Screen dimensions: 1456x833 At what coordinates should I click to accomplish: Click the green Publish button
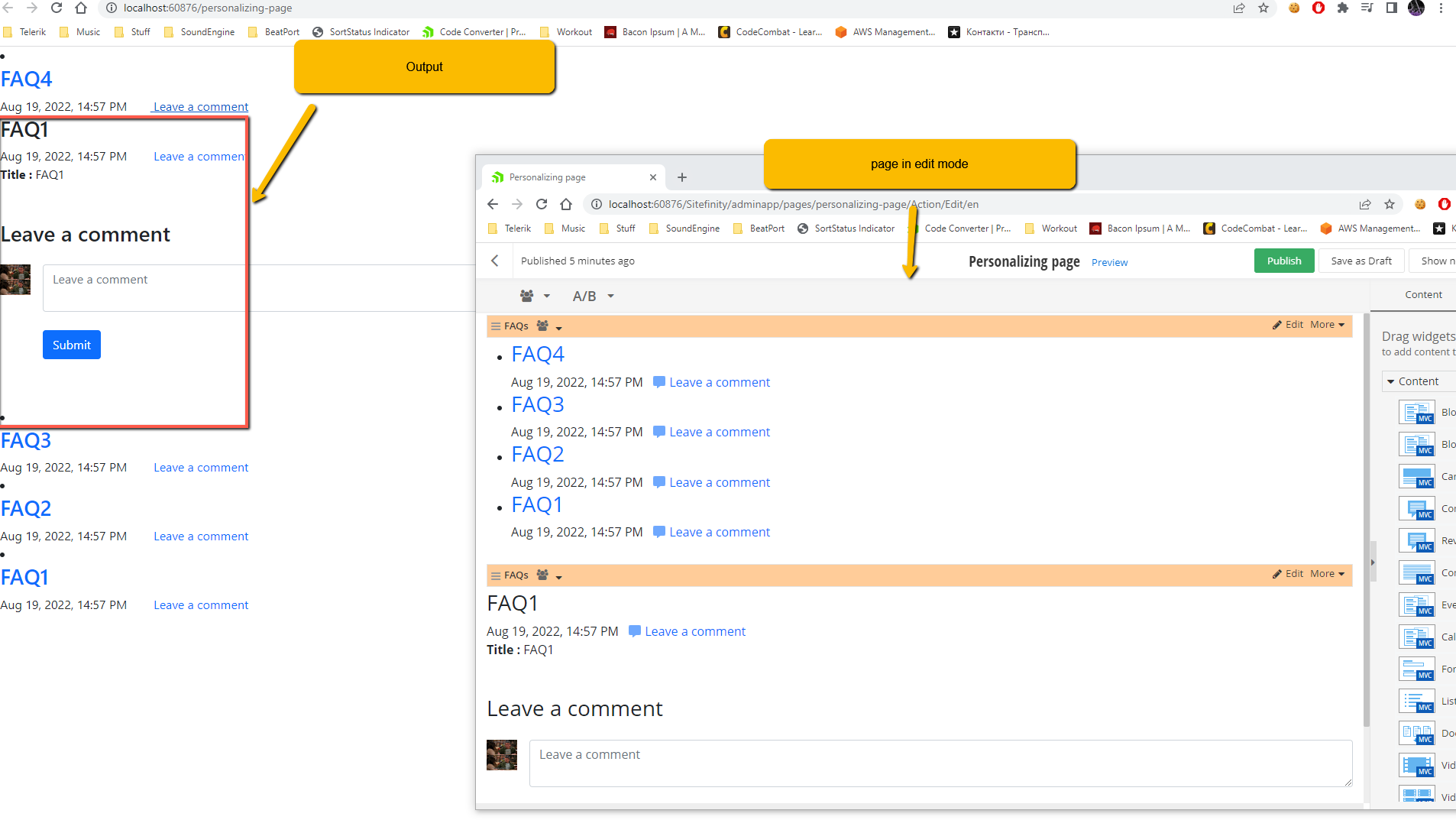tap(1283, 261)
